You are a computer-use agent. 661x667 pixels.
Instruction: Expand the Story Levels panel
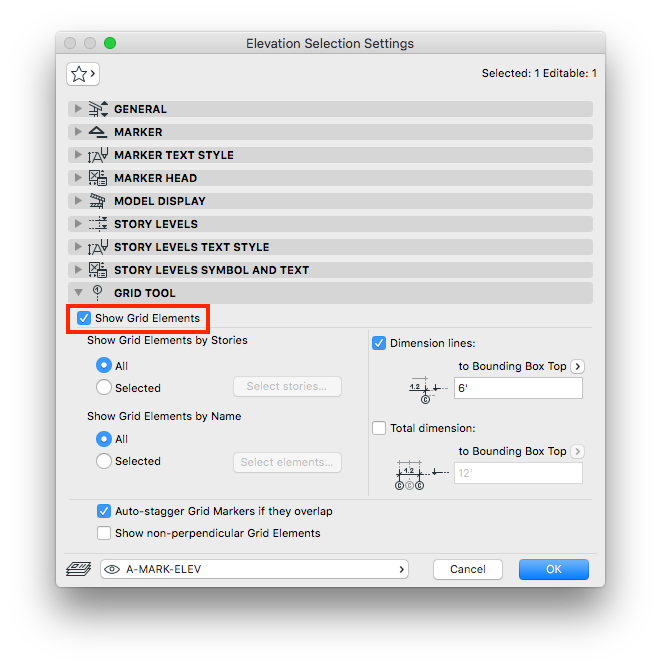pos(78,224)
